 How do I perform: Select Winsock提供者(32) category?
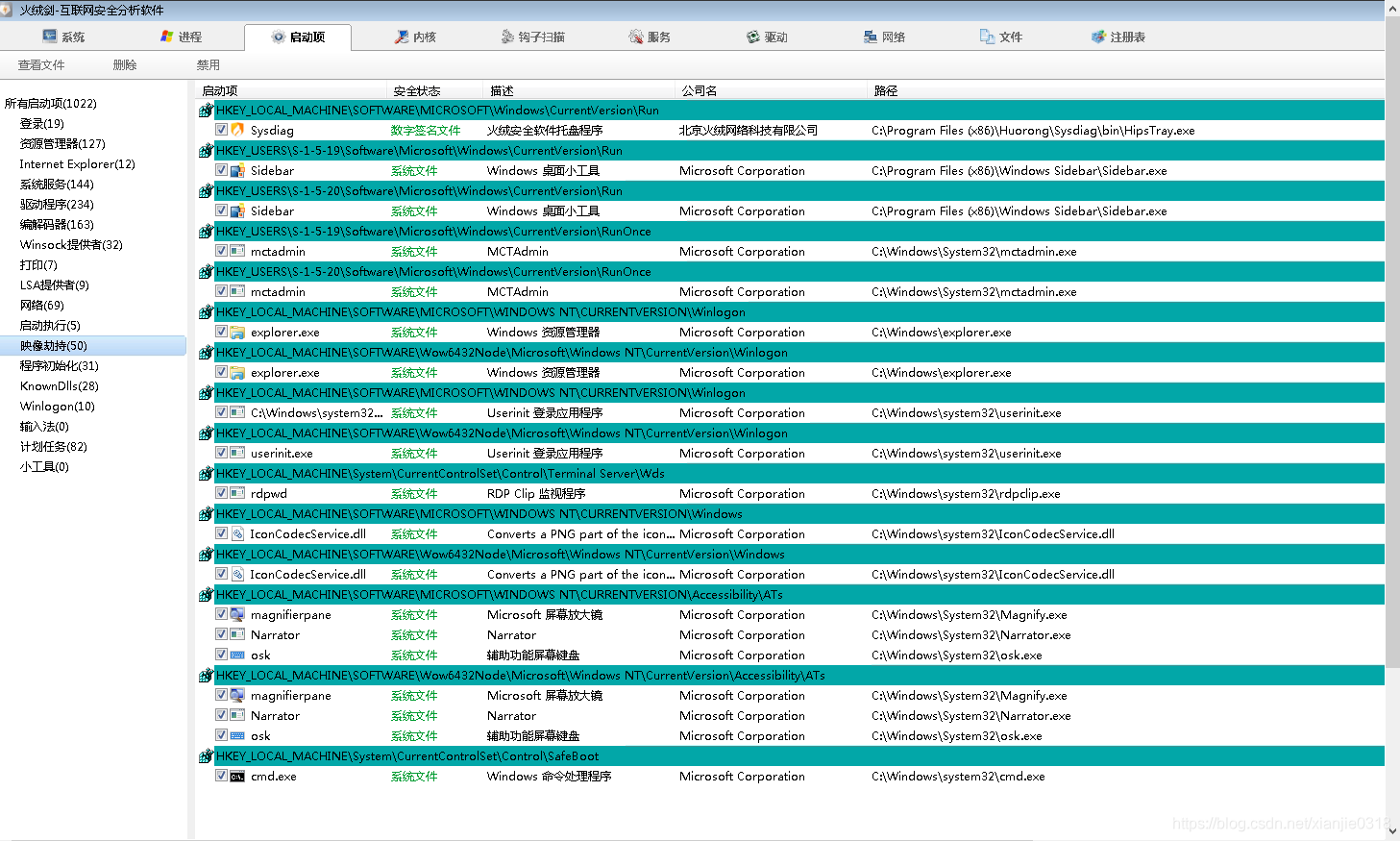[71, 245]
